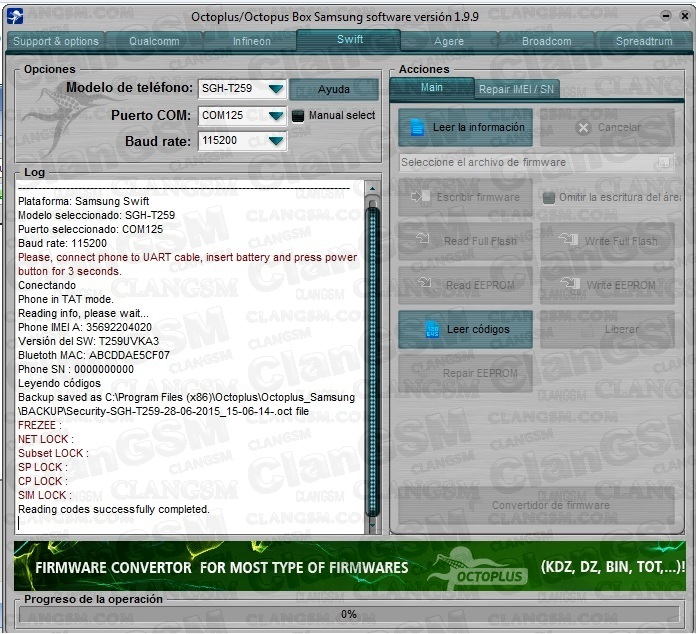Click the X icon on Cancelar button
Viewport: 696px width, 634px height.
(583, 128)
